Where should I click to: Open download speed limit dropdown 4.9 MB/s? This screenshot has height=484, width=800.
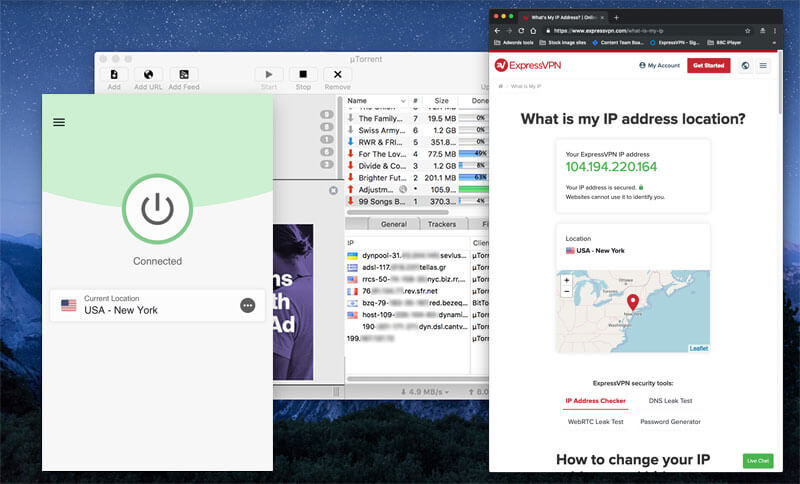(x=424, y=392)
